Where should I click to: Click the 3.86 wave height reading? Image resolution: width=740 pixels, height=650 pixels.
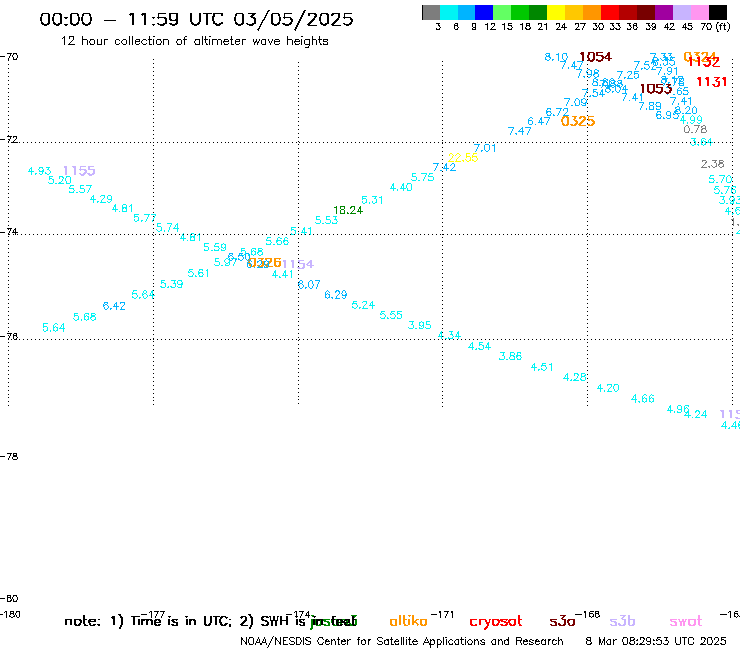click(510, 356)
